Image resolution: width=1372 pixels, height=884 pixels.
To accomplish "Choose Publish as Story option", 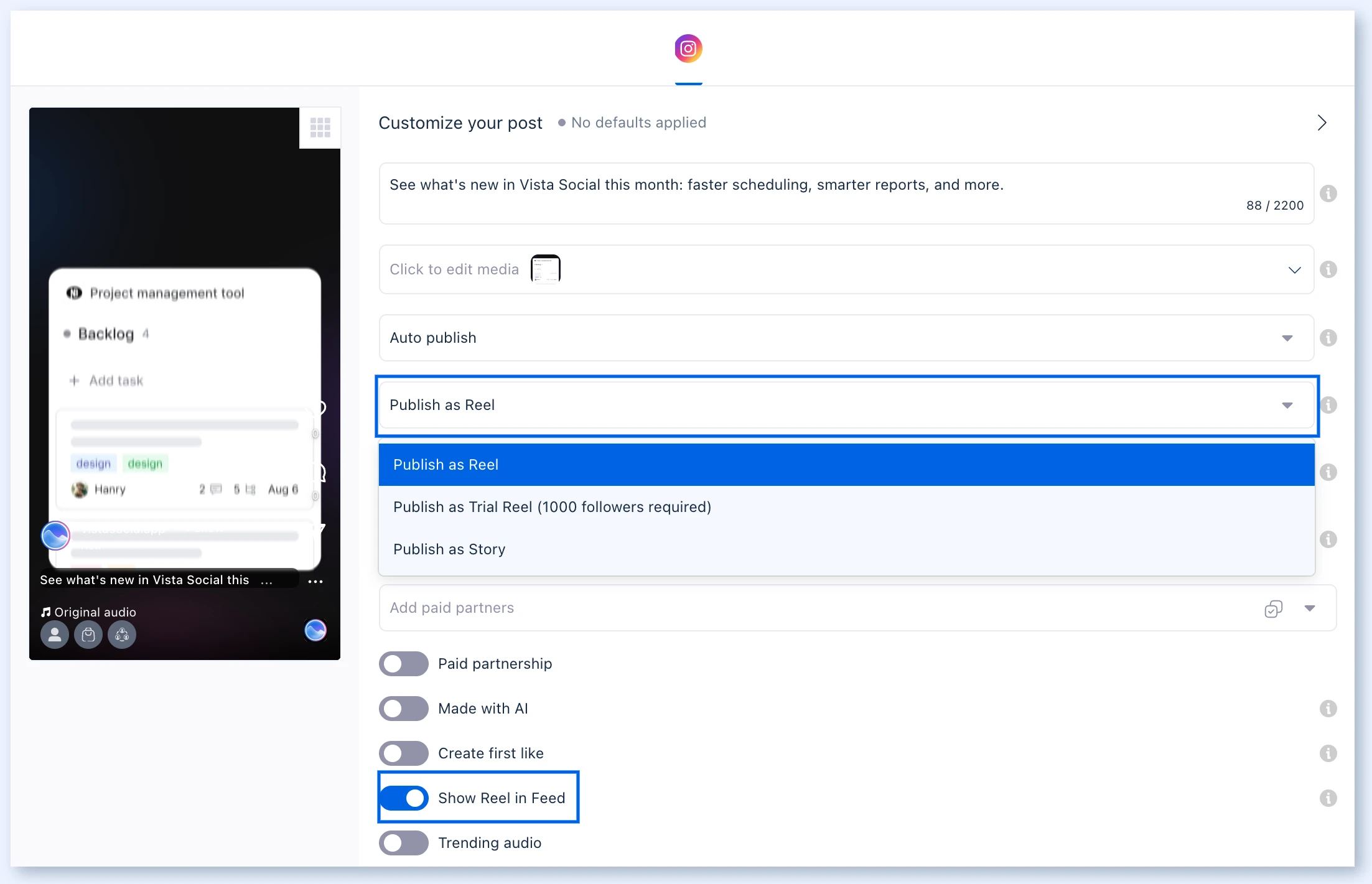I will pyautogui.click(x=846, y=549).
